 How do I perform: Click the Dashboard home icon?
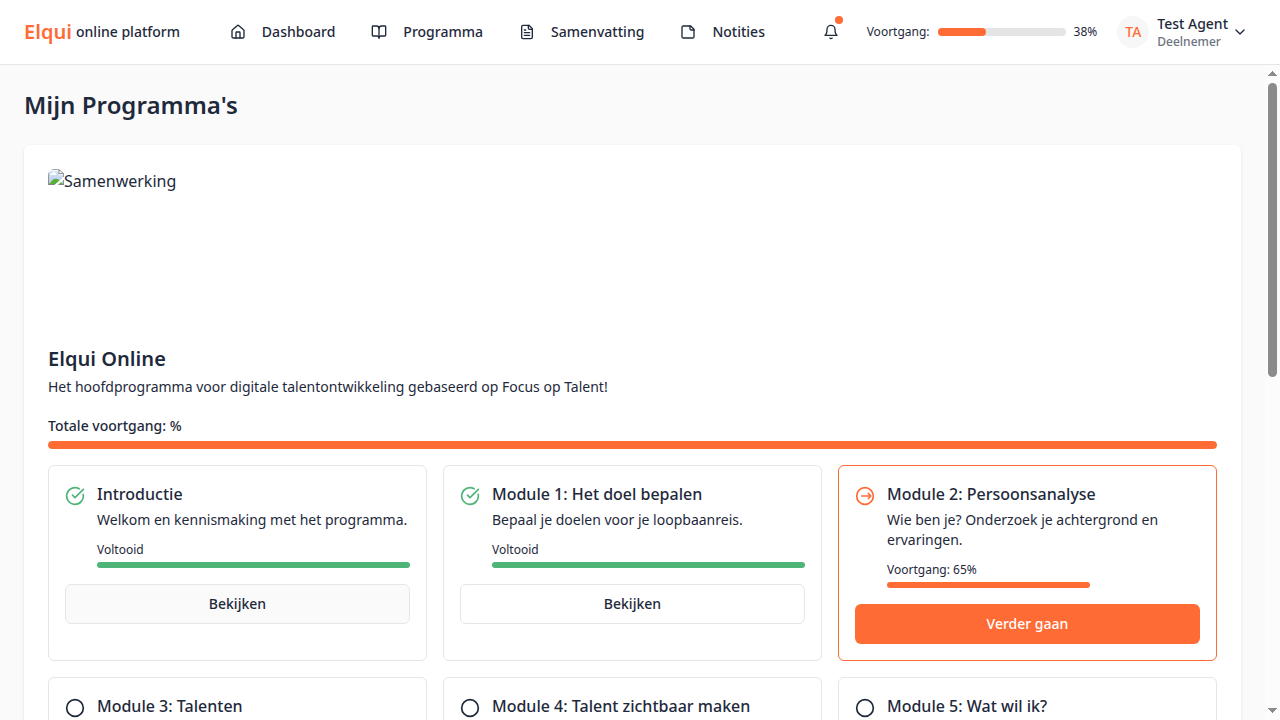(x=238, y=32)
